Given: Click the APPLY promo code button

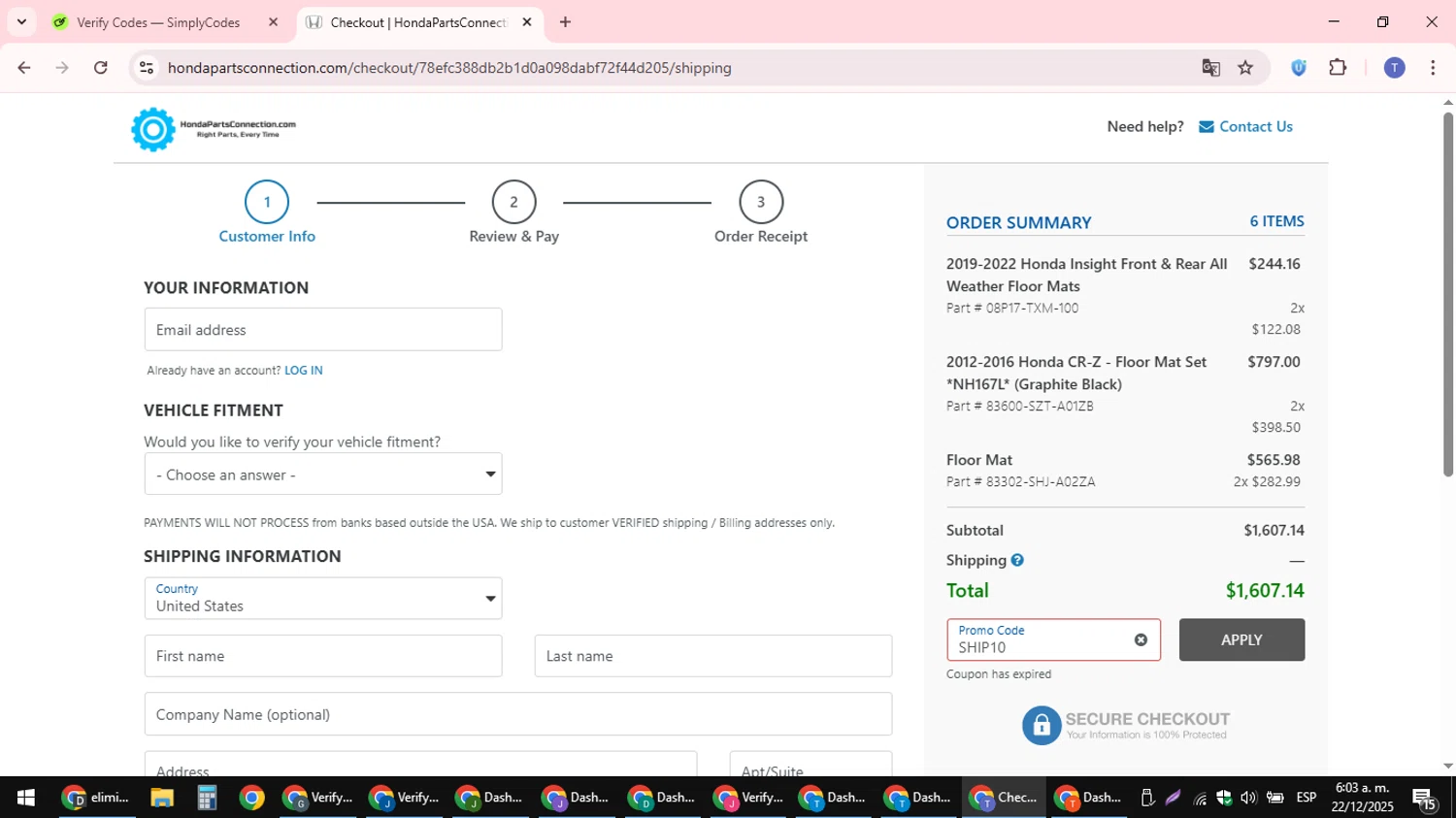Looking at the screenshot, I should pyautogui.click(x=1241, y=639).
